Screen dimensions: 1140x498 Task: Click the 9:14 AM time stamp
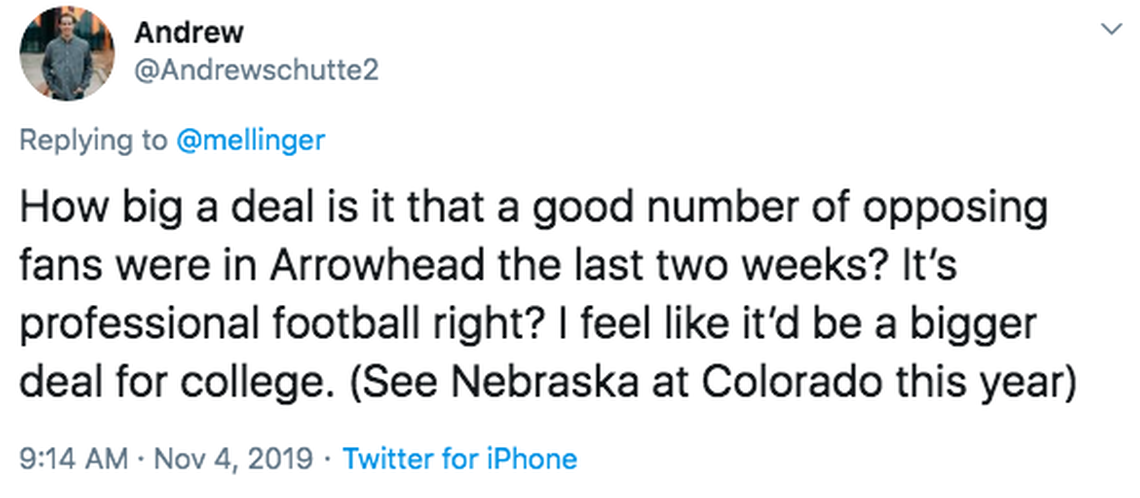[74, 459]
